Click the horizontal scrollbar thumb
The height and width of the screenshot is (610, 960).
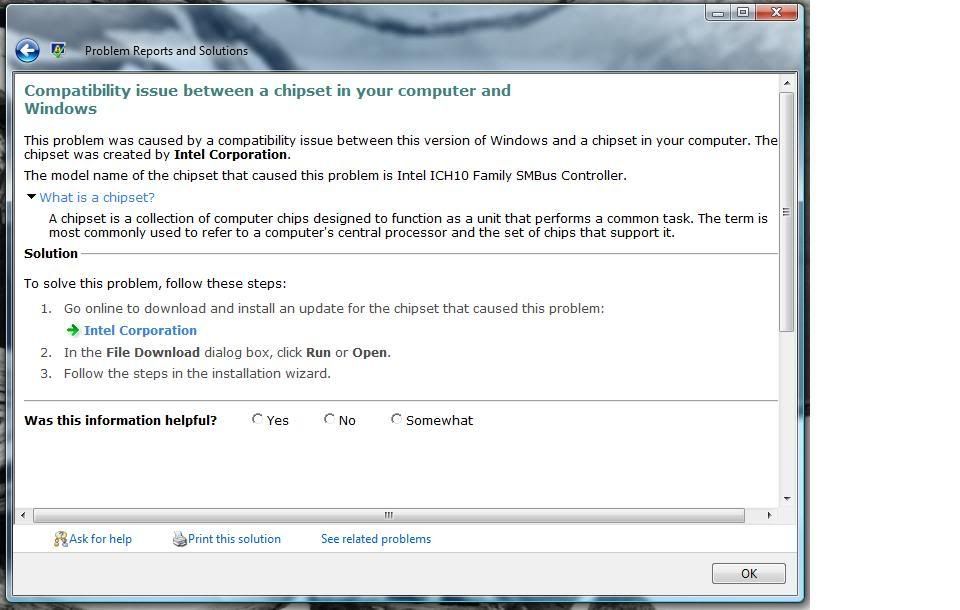pos(388,515)
